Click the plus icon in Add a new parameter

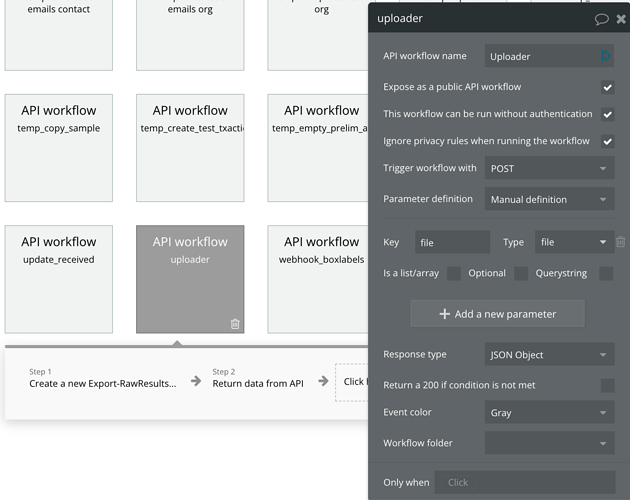pyautogui.click(x=444, y=314)
